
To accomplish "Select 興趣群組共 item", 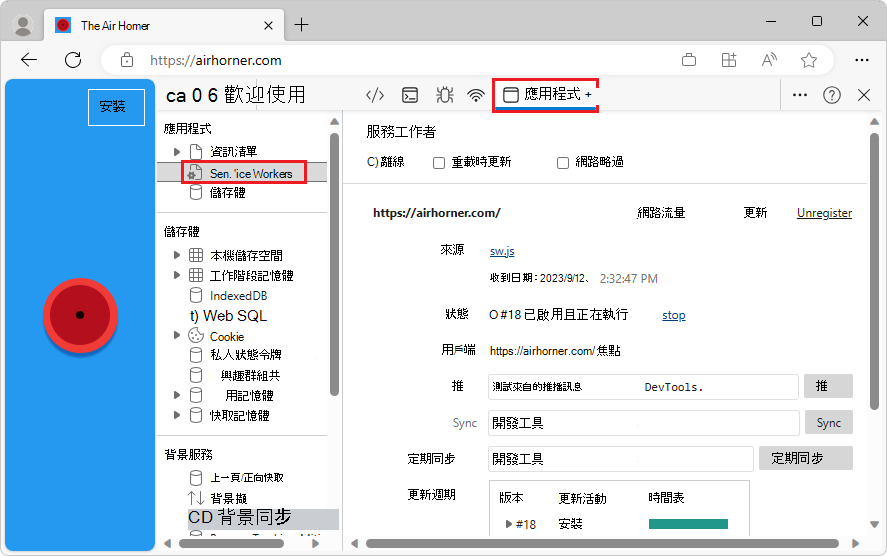I will (x=250, y=376).
